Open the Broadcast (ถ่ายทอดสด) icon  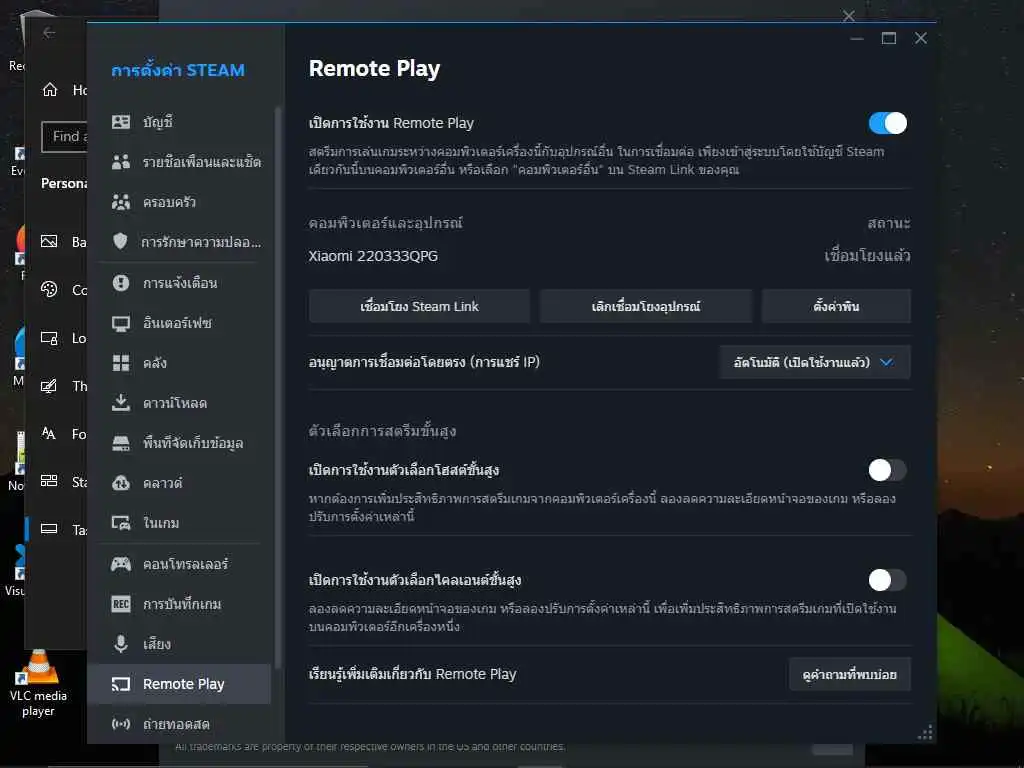tap(121, 724)
